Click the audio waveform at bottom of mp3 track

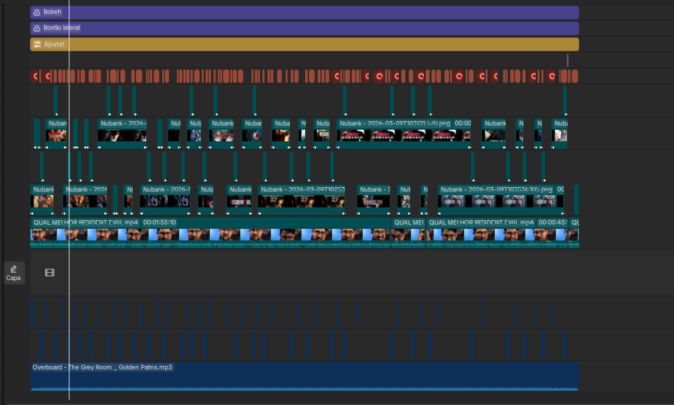[x=300, y=387]
